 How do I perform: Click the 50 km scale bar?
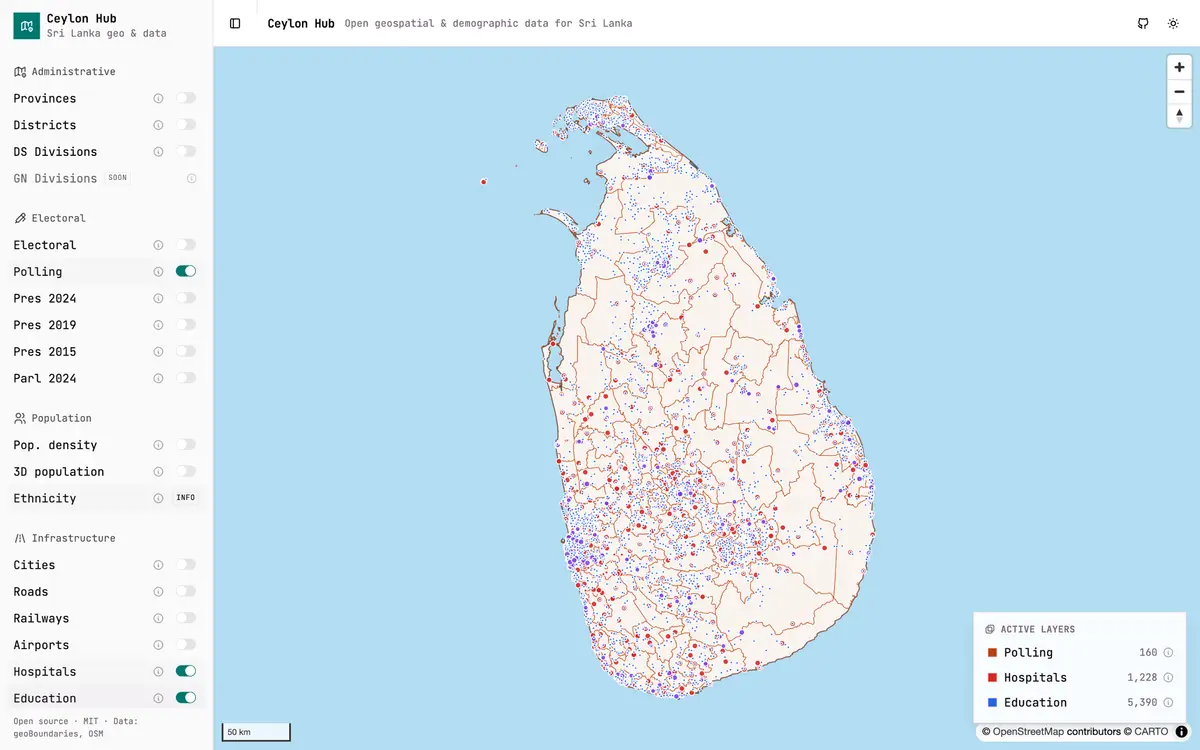point(256,732)
